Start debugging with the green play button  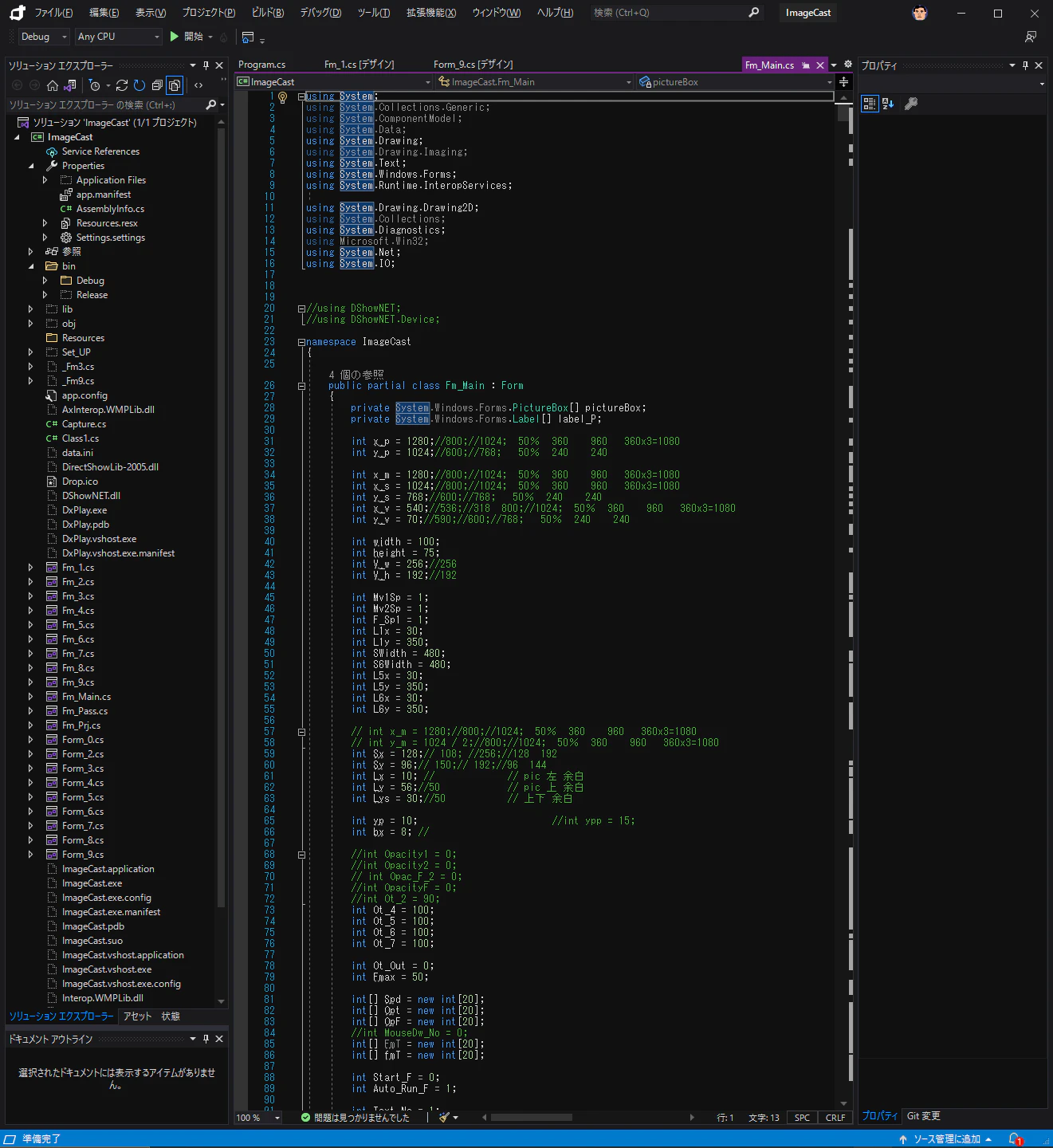pyautogui.click(x=175, y=37)
